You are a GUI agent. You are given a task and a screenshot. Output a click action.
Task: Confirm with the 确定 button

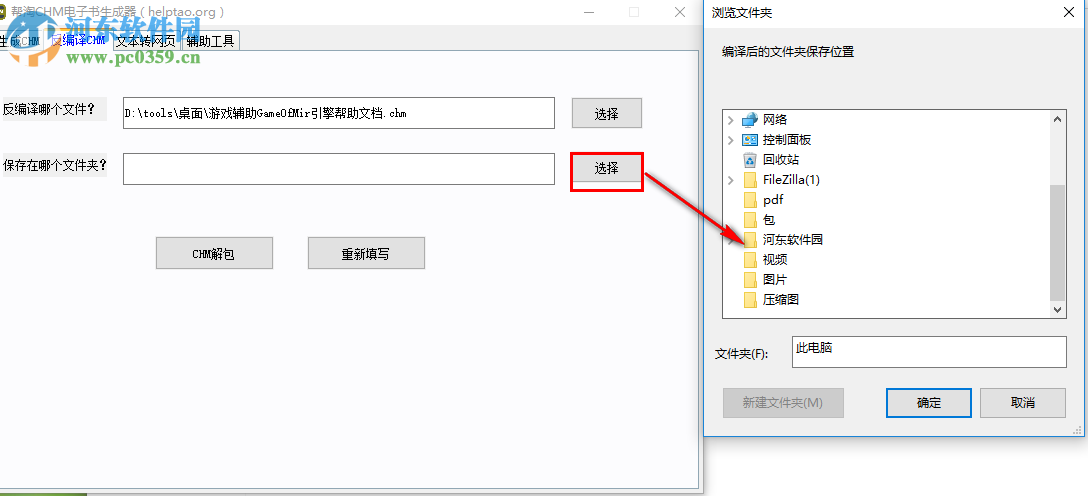pyautogui.click(x=928, y=403)
